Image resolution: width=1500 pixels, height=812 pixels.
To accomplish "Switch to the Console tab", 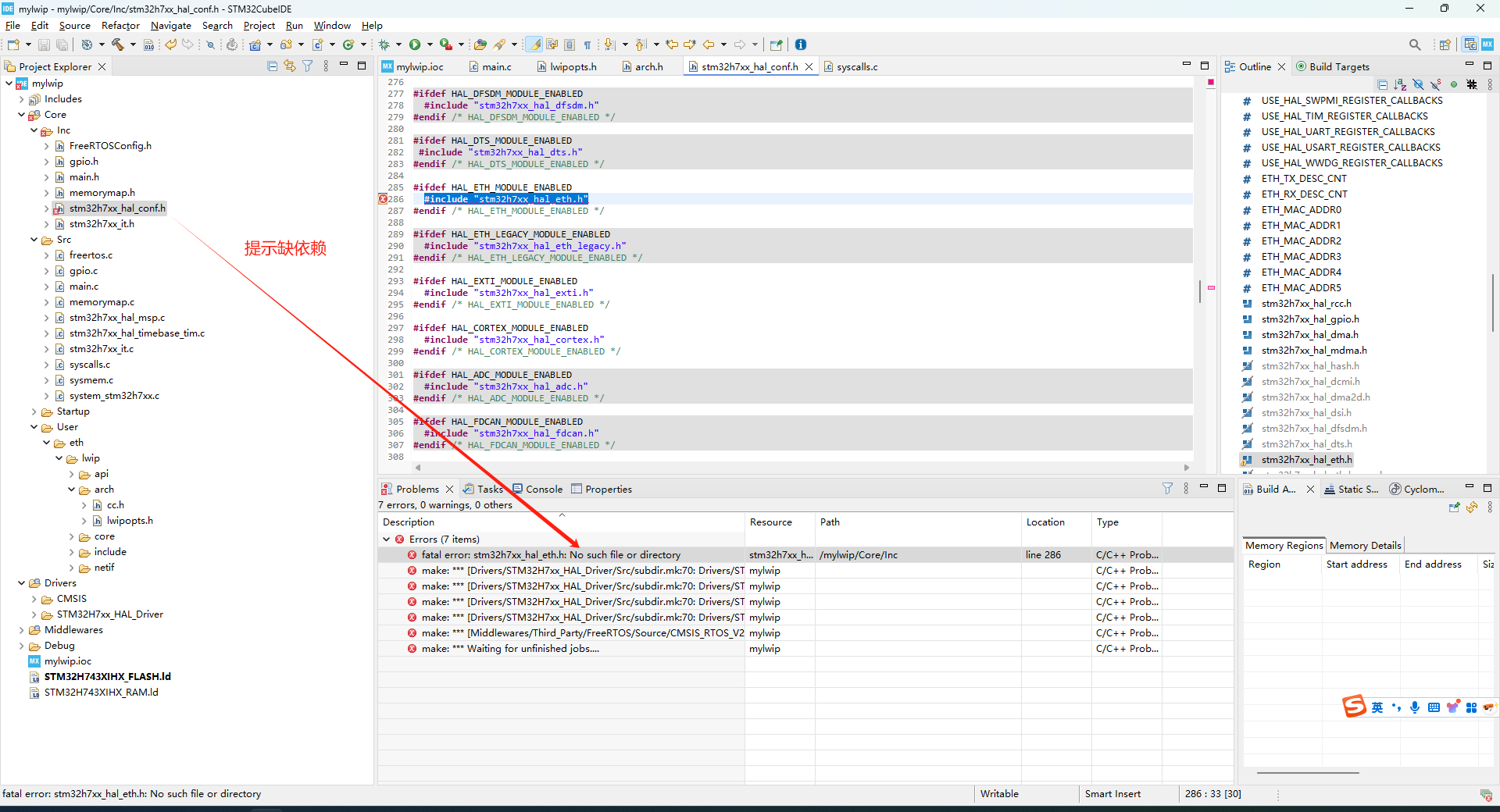I will pos(544,490).
